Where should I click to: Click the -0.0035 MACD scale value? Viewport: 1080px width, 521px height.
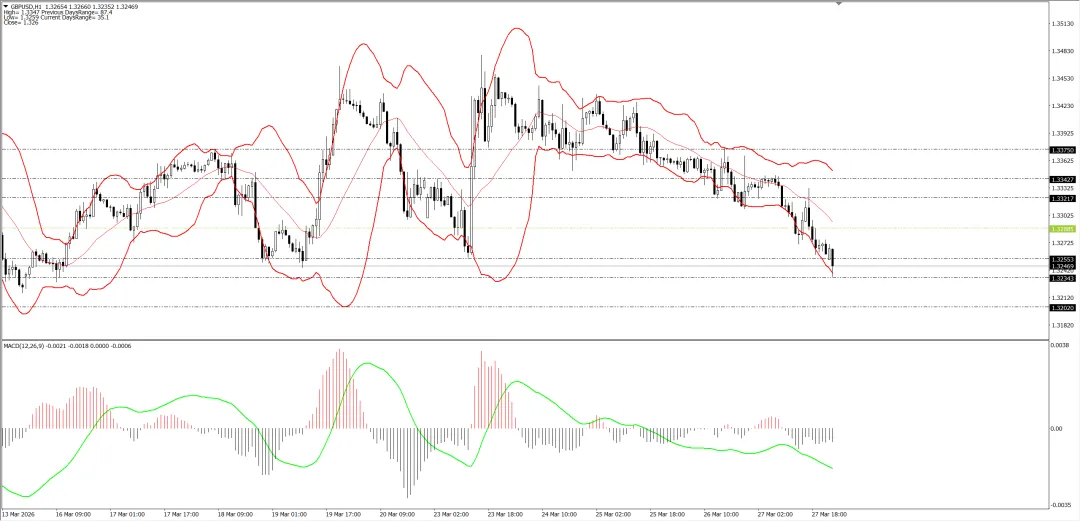1062,504
